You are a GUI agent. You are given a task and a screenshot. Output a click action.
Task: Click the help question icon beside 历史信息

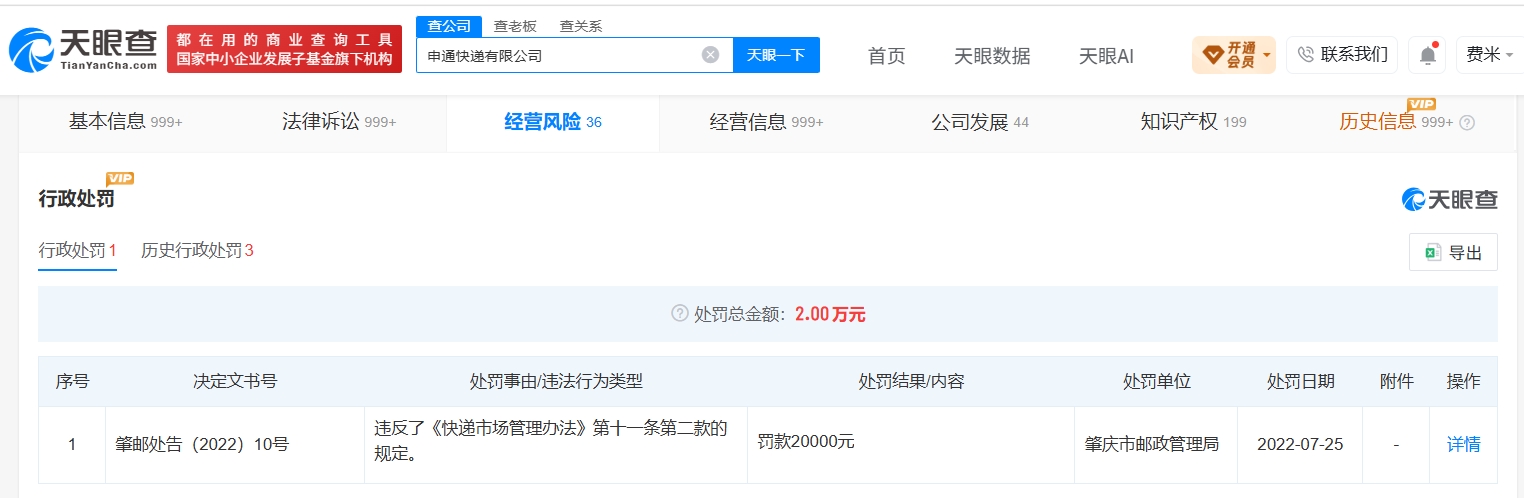[1467, 123]
